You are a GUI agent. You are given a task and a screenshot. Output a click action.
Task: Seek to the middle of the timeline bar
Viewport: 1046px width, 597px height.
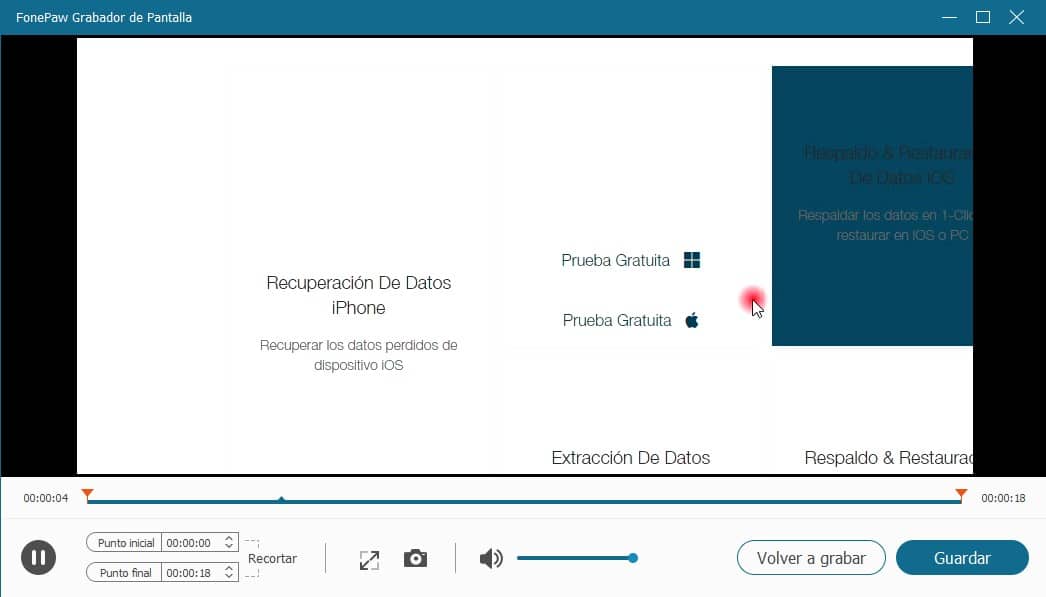524,502
